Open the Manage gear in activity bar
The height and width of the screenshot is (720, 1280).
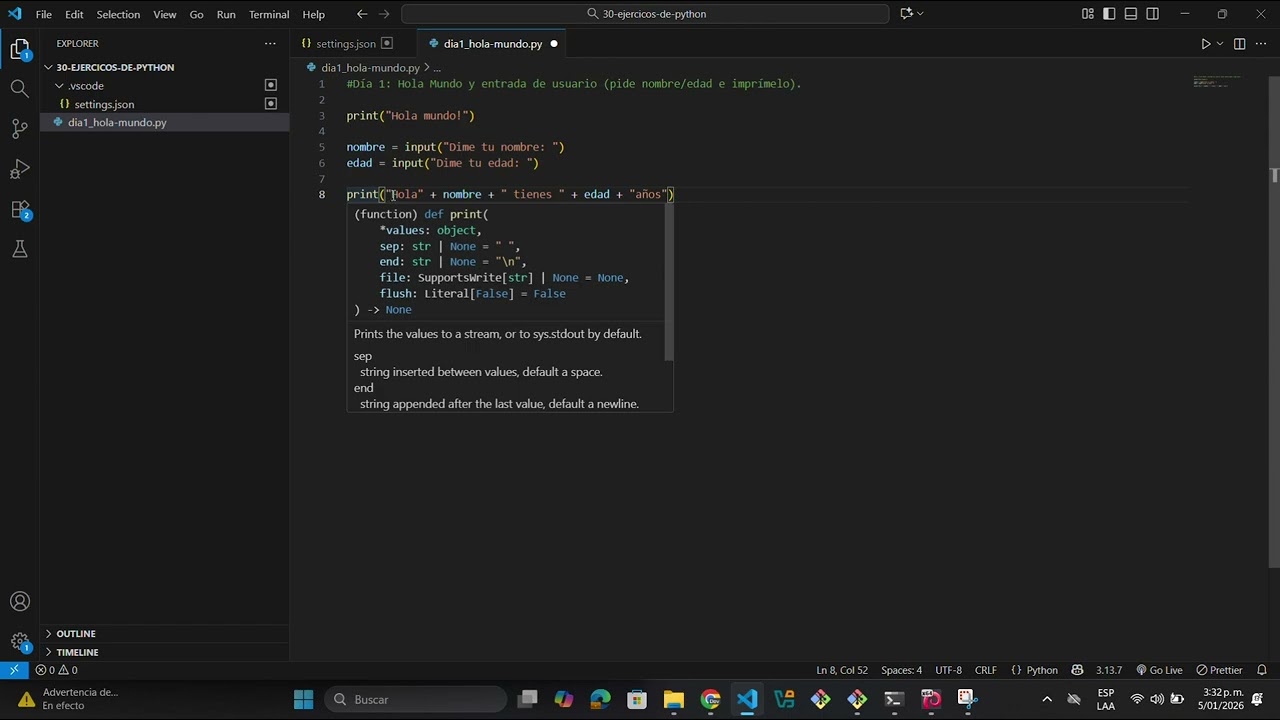pos(20,642)
